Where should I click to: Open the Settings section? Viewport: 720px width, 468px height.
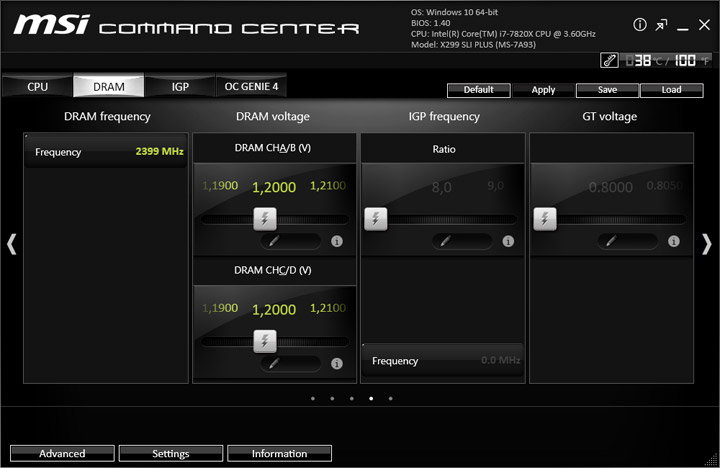click(171, 453)
